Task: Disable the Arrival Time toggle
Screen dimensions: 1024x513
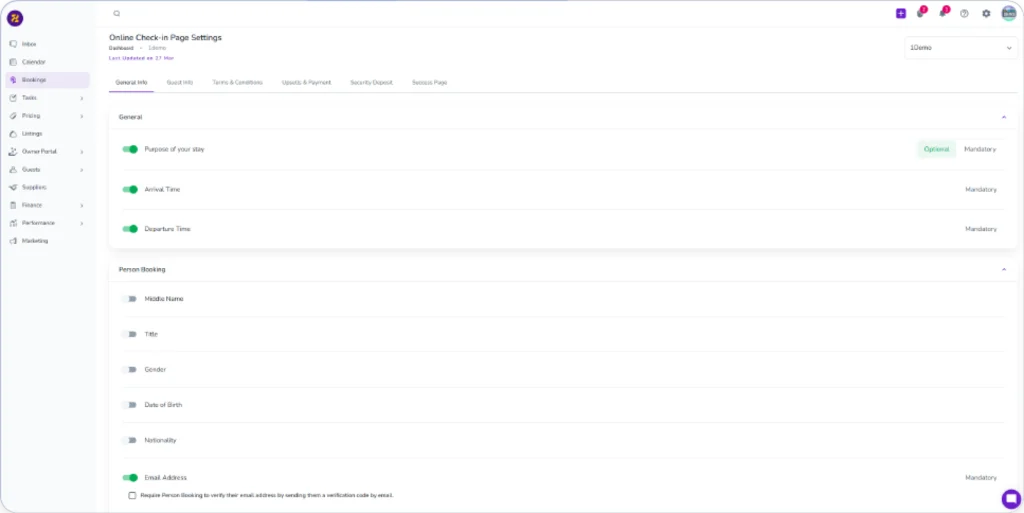Action: pyautogui.click(x=130, y=189)
